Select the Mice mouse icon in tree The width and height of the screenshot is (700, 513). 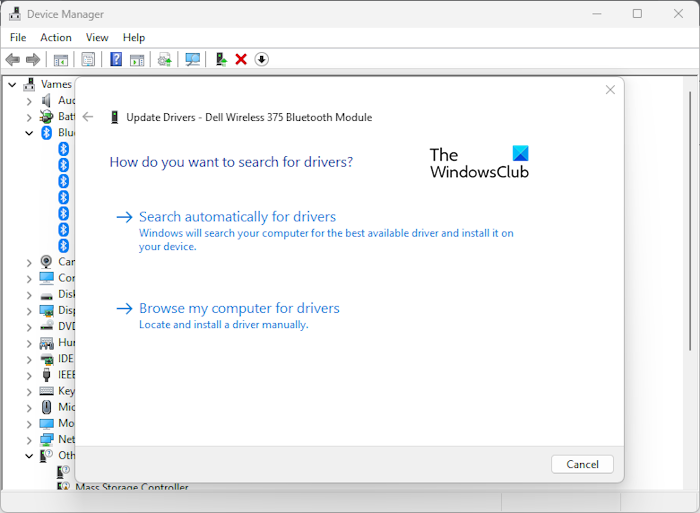[46, 407]
